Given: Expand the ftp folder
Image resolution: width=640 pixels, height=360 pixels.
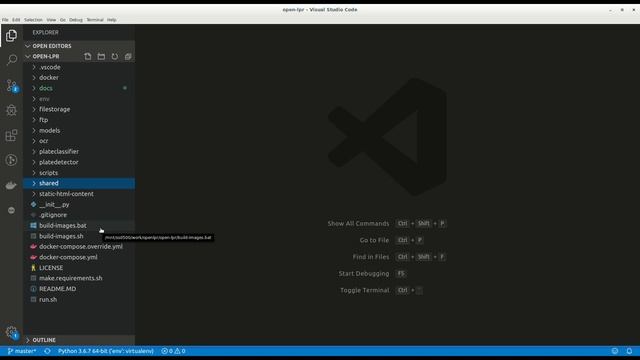Looking at the screenshot, I should [79, 120].
